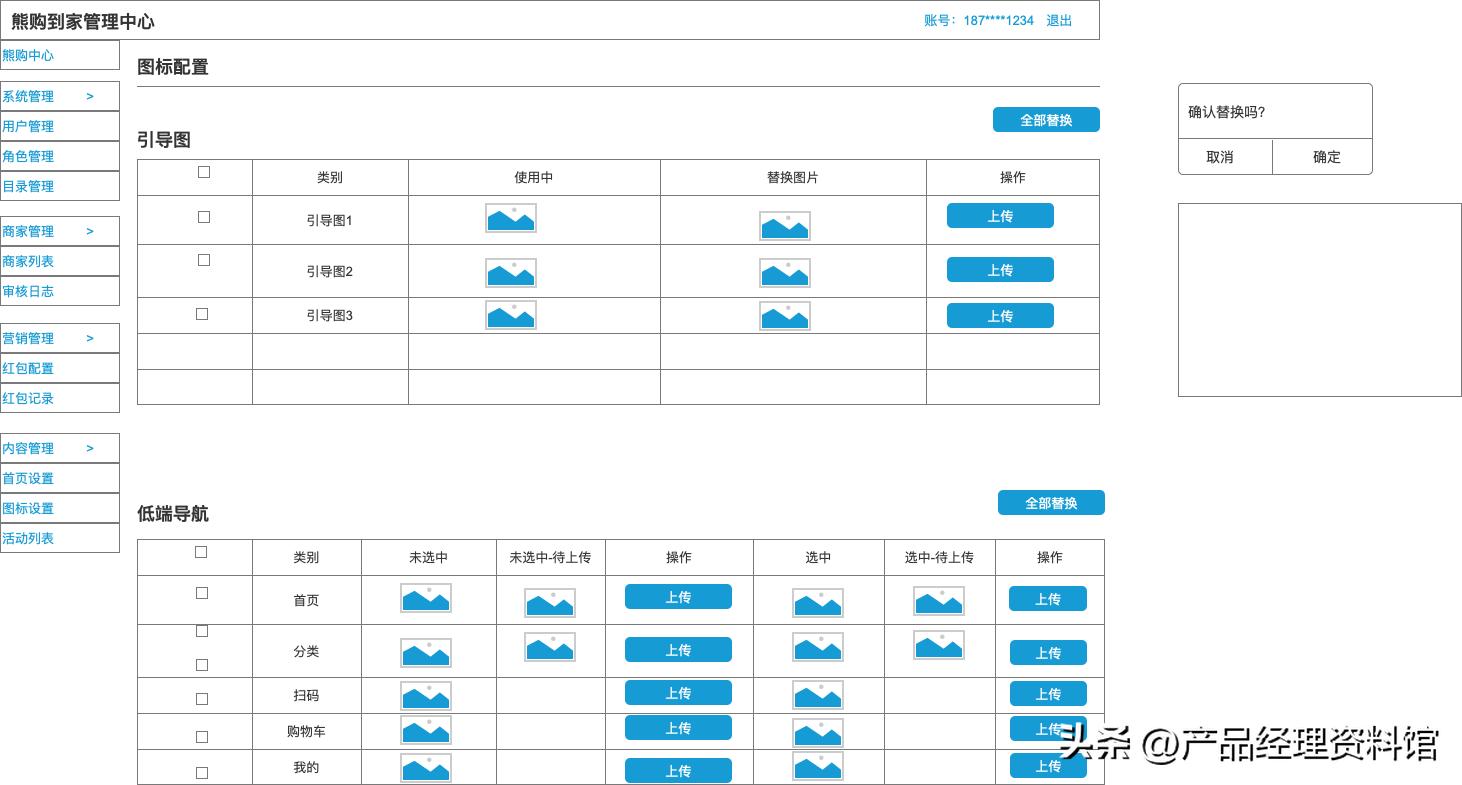Click the 首页 unselected-pending-upload image icon
Image resolution: width=1462 pixels, height=785 pixels.
[551, 603]
